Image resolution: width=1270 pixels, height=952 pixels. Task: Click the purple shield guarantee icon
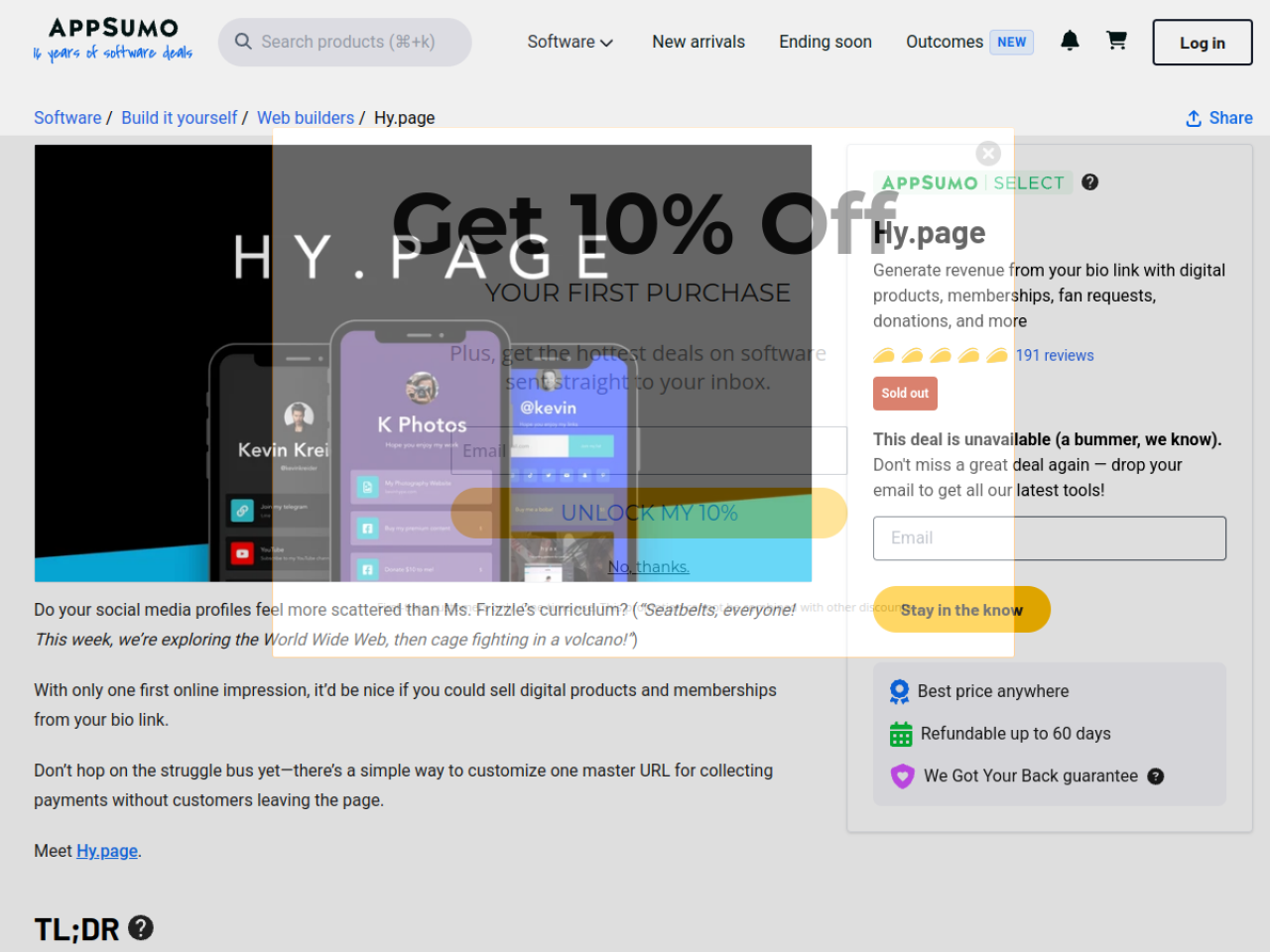(x=902, y=775)
